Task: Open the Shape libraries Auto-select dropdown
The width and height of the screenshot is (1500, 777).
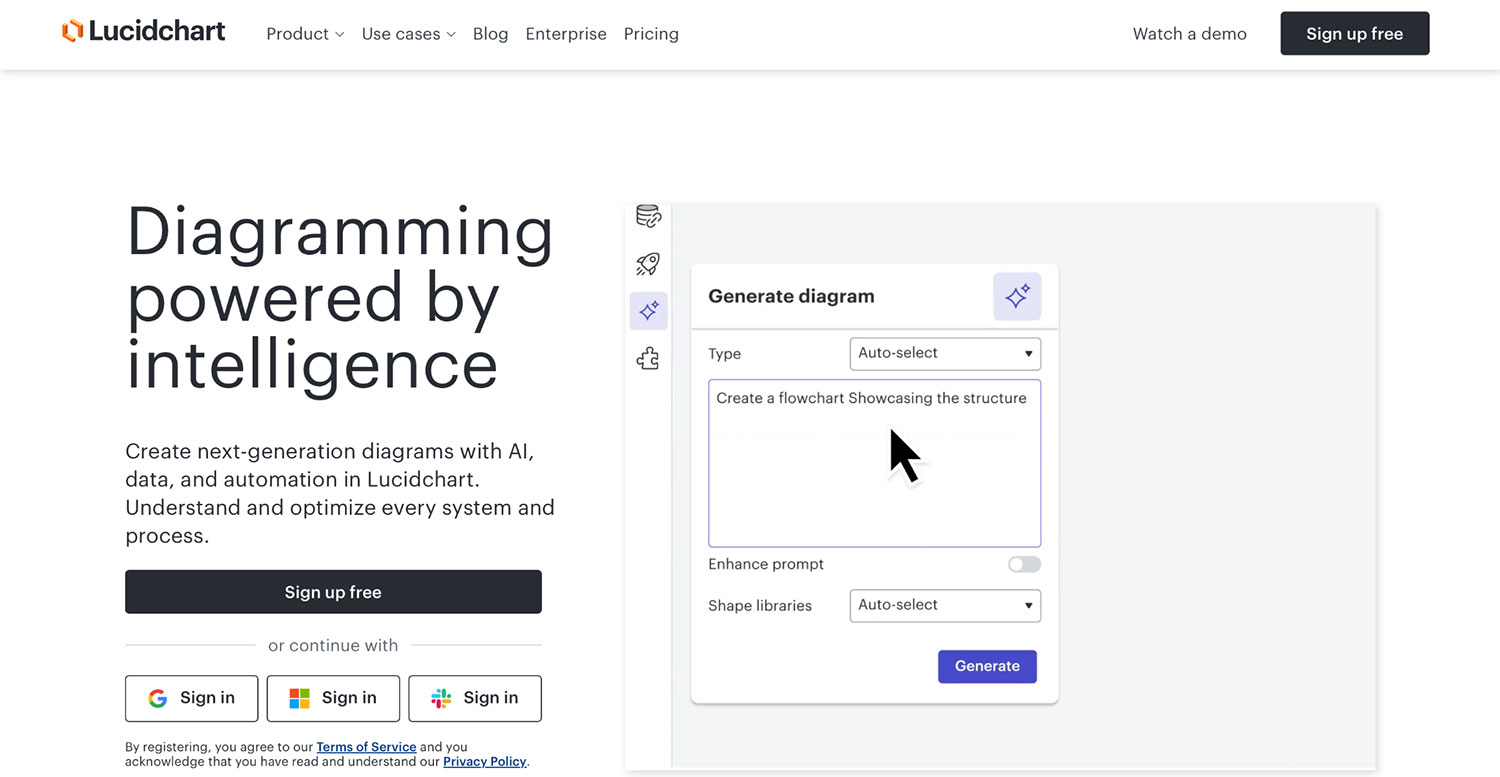Action: (944, 605)
